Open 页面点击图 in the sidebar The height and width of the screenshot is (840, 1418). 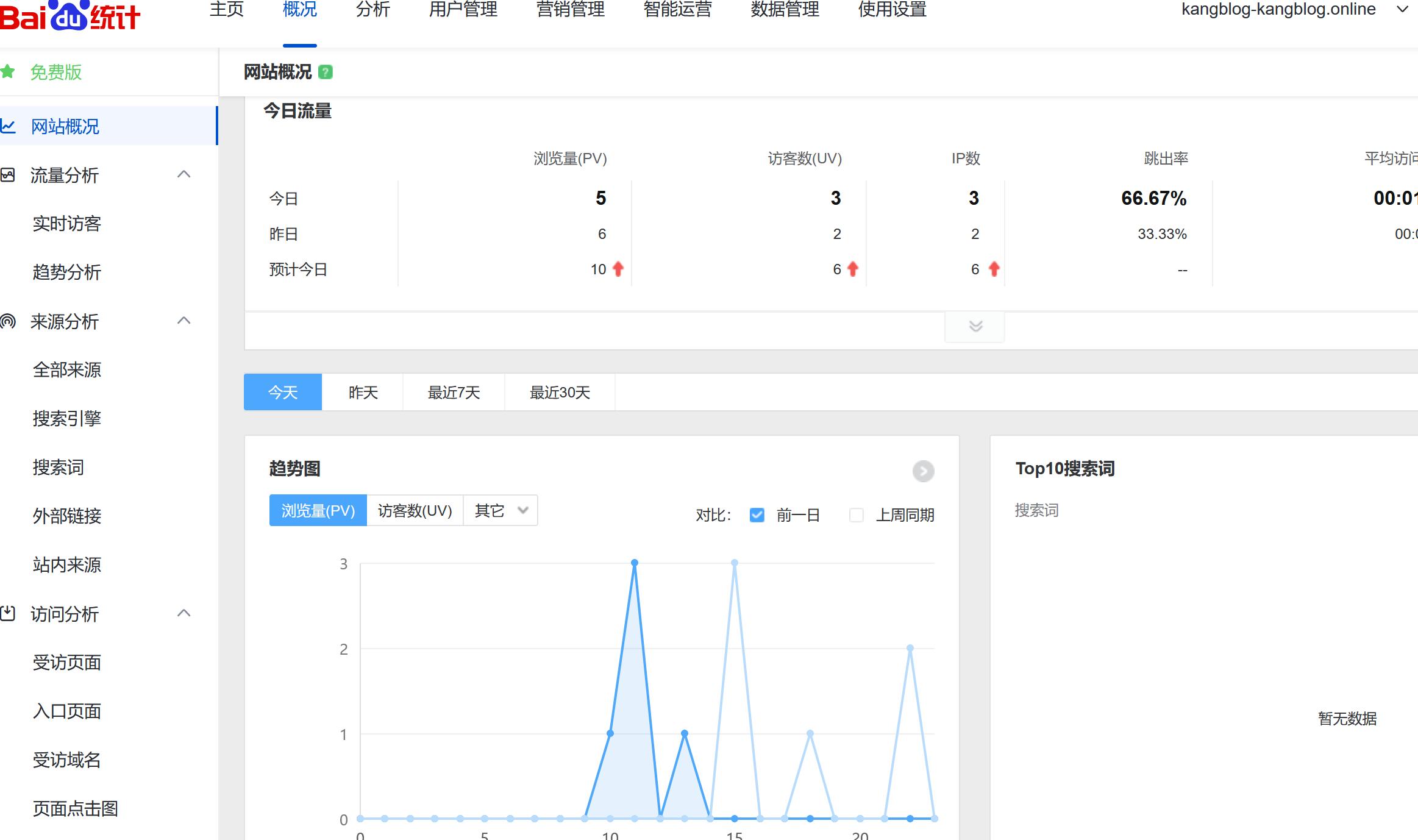(76, 809)
